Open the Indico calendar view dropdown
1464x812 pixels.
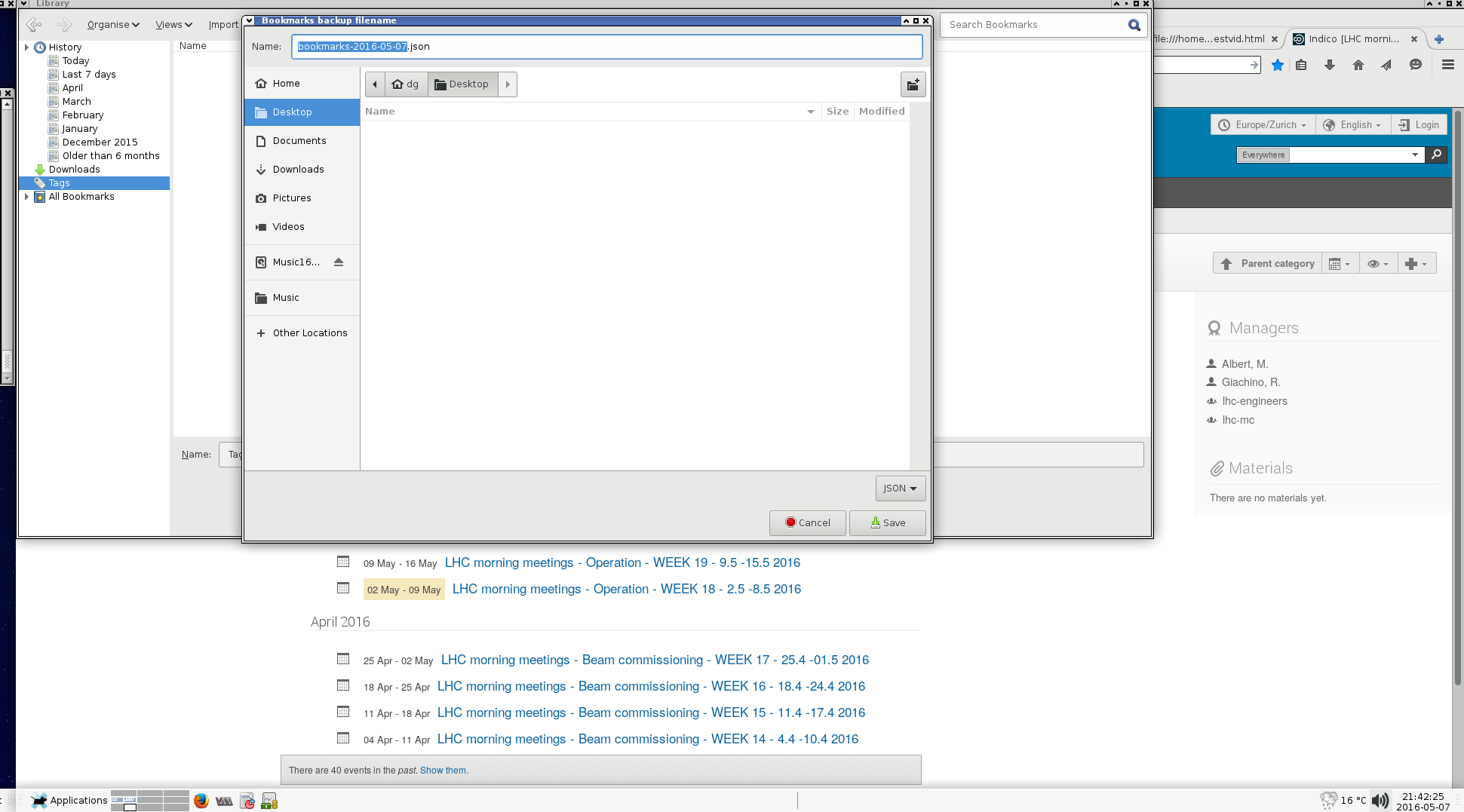(x=1340, y=264)
